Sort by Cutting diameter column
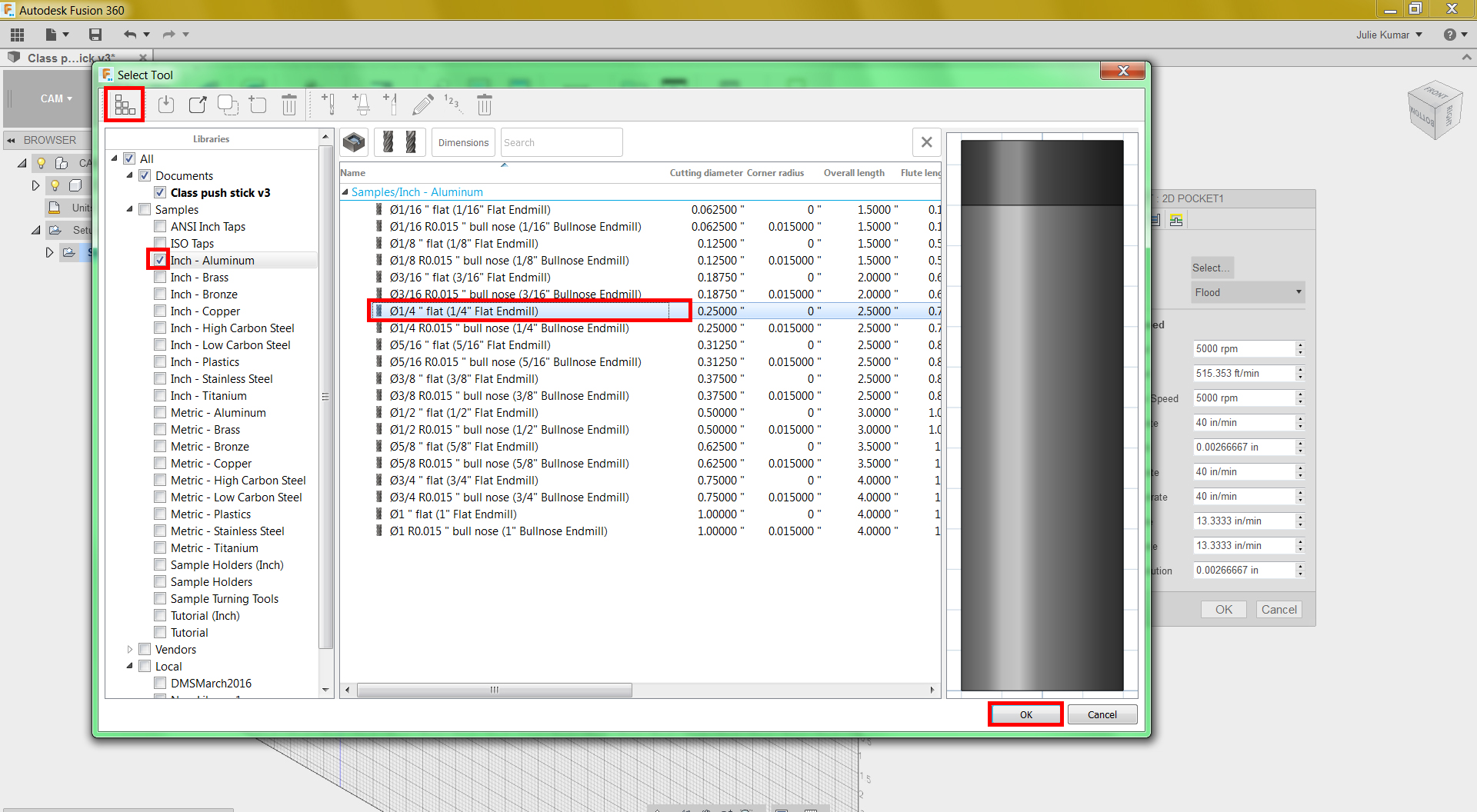 (x=705, y=173)
